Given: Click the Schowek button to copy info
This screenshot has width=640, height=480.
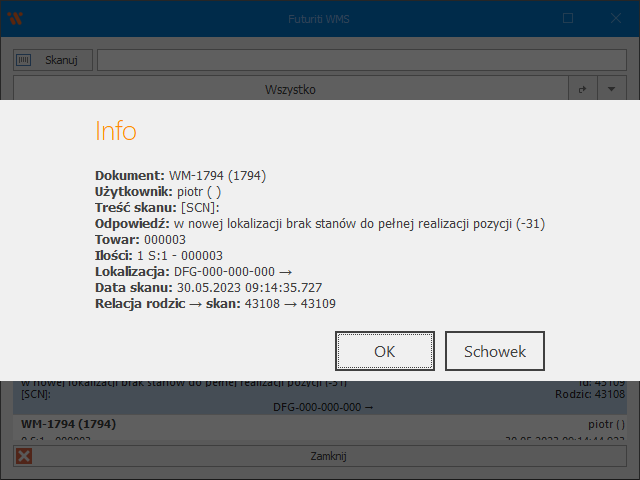Looking at the screenshot, I should (495, 351).
